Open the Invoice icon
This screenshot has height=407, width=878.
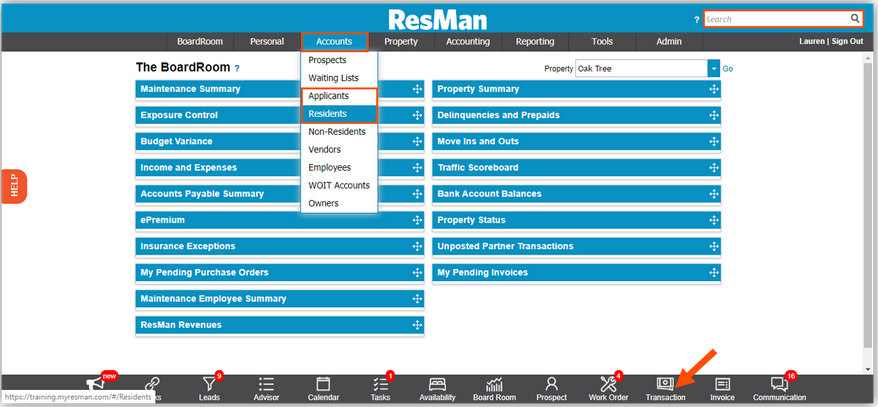tap(722, 383)
